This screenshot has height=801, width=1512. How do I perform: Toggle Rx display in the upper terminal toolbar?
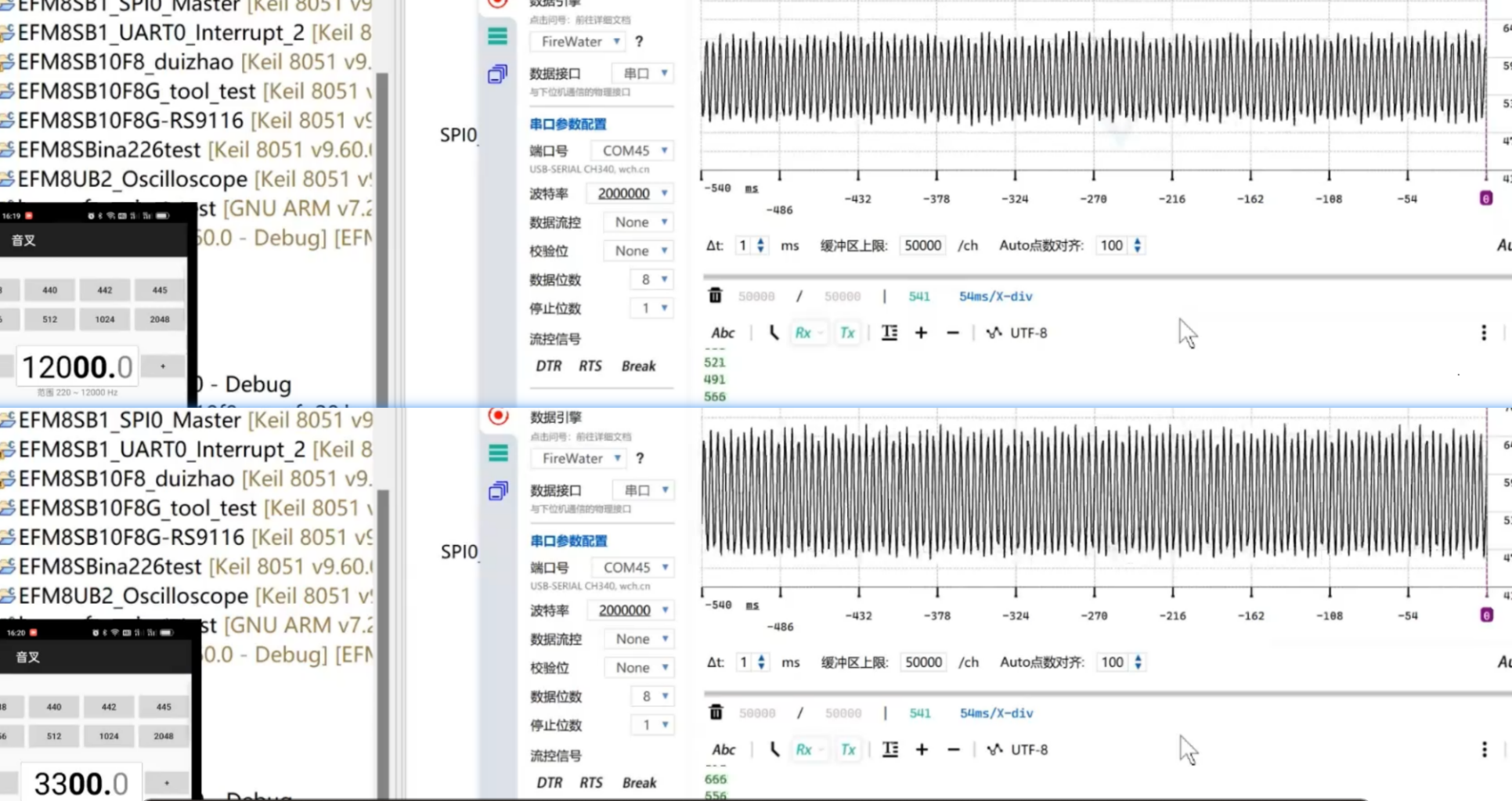(x=803, y=333)
